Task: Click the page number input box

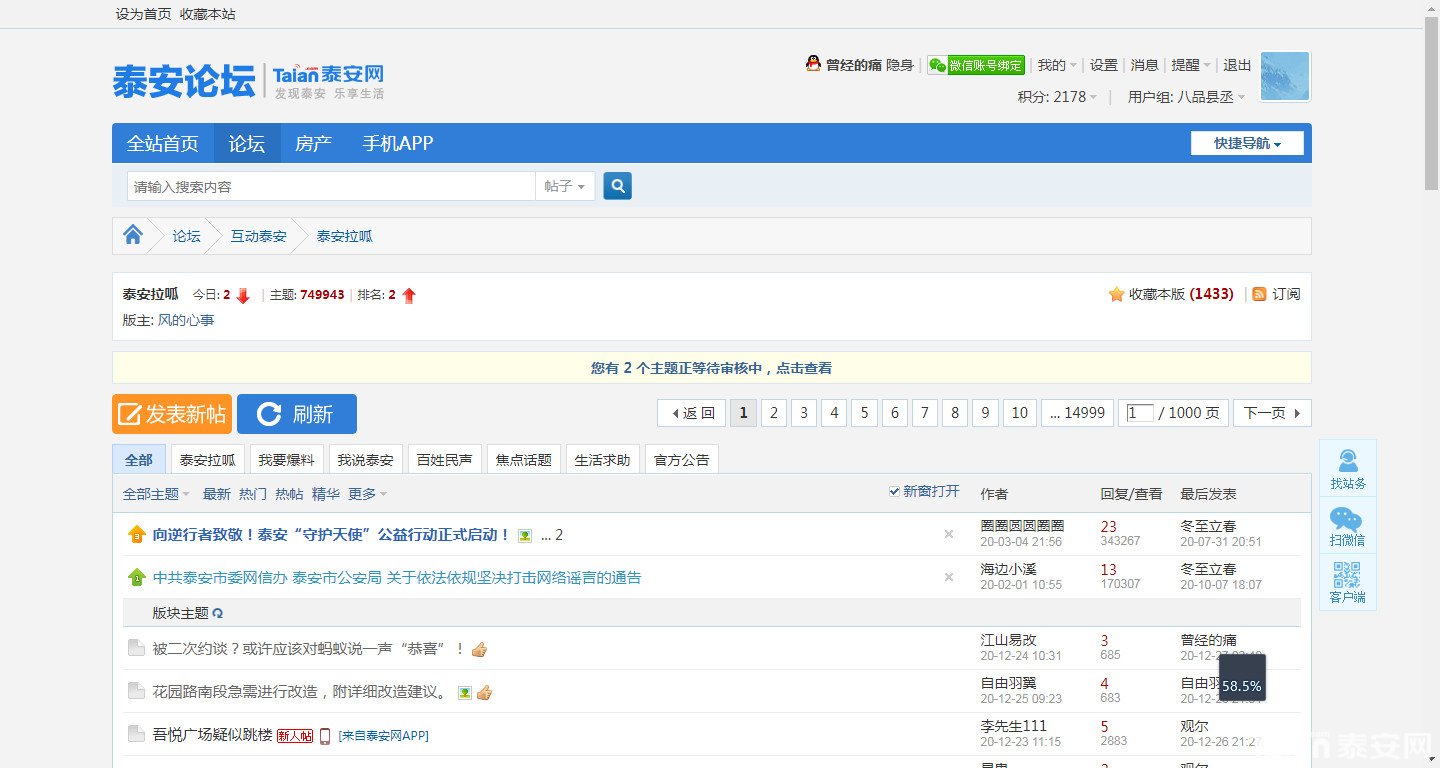Action: point(1140,413)
